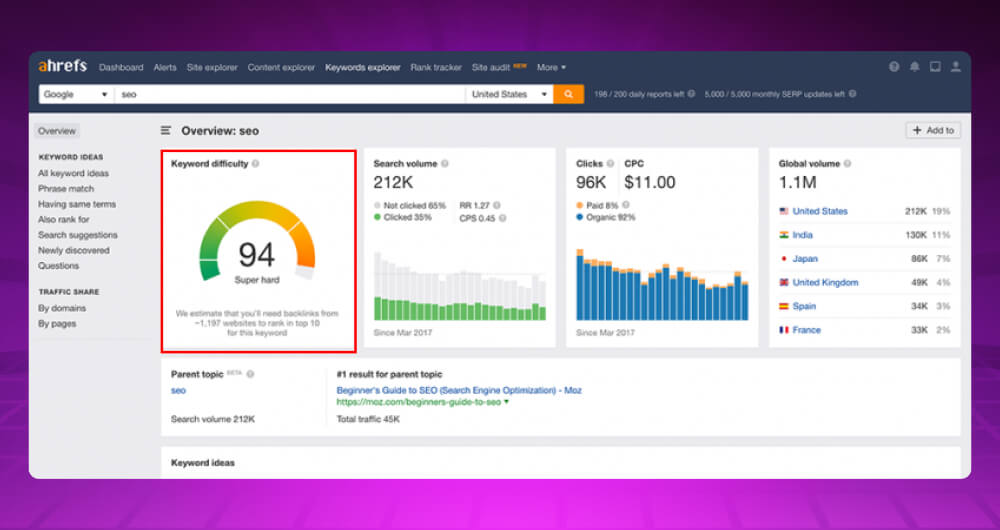Click info icon after monthly SERP updates left
Viewport: 1000px width, 530px height.
853,94
